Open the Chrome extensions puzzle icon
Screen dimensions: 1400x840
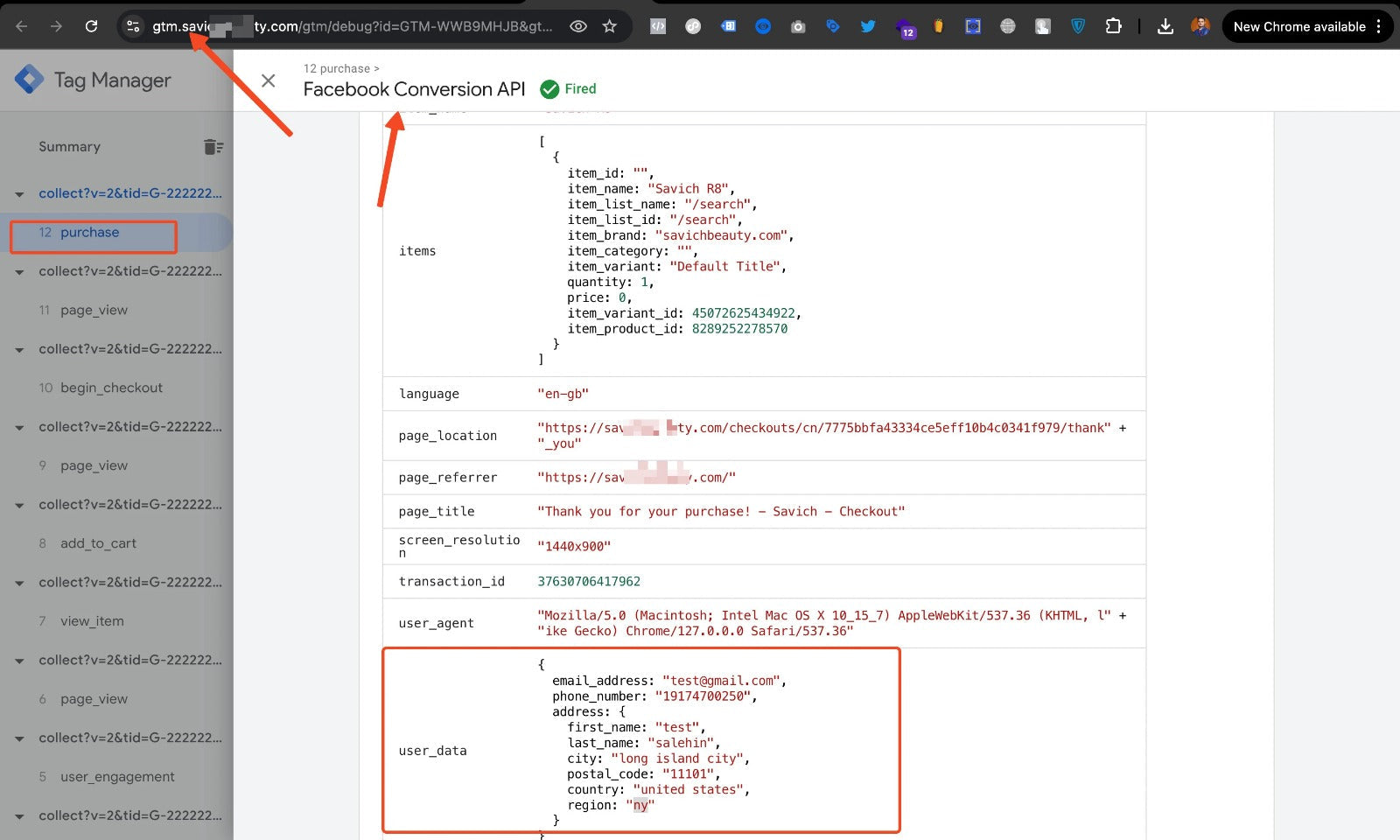pyautogui.click(x=1113, y=26)
